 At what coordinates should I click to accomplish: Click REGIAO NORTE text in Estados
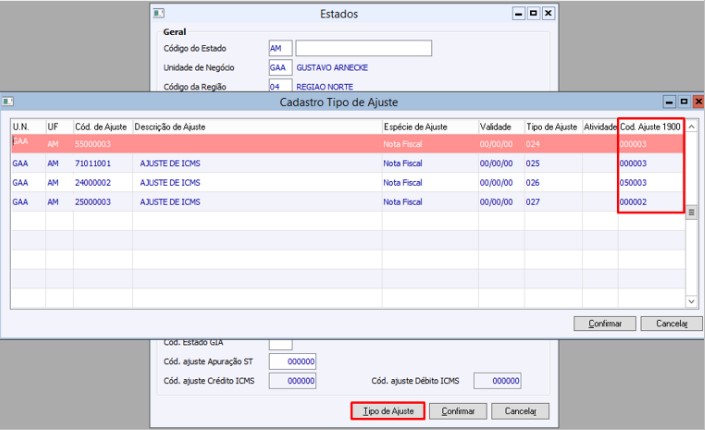point(325,87)
